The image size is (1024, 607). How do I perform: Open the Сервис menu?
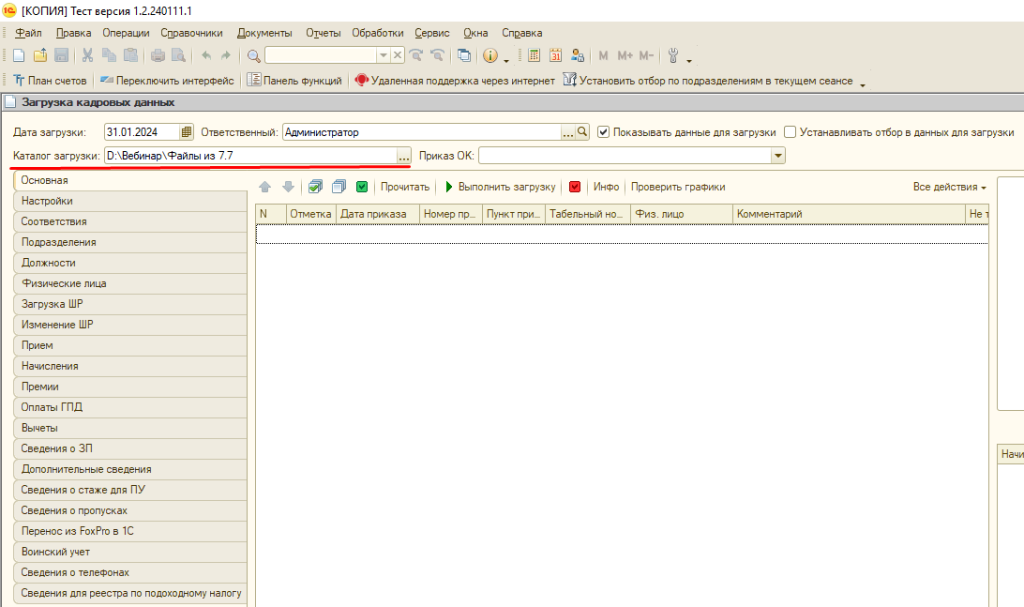[433, 33]
